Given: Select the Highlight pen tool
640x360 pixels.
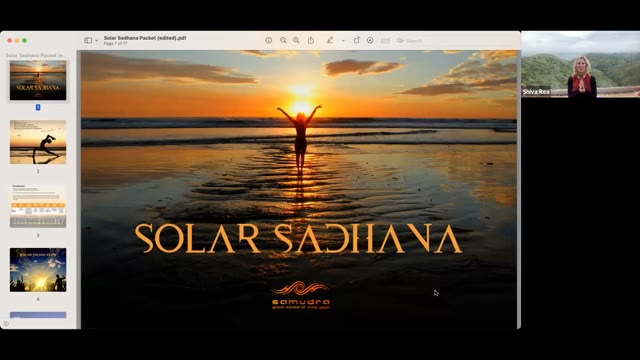Looking at the screenshot, I should tap(330, 40).
